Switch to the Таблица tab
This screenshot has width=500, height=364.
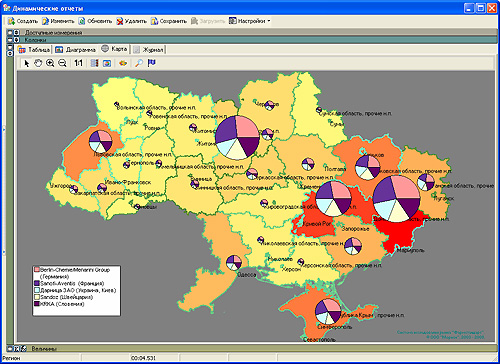point(34,50)
